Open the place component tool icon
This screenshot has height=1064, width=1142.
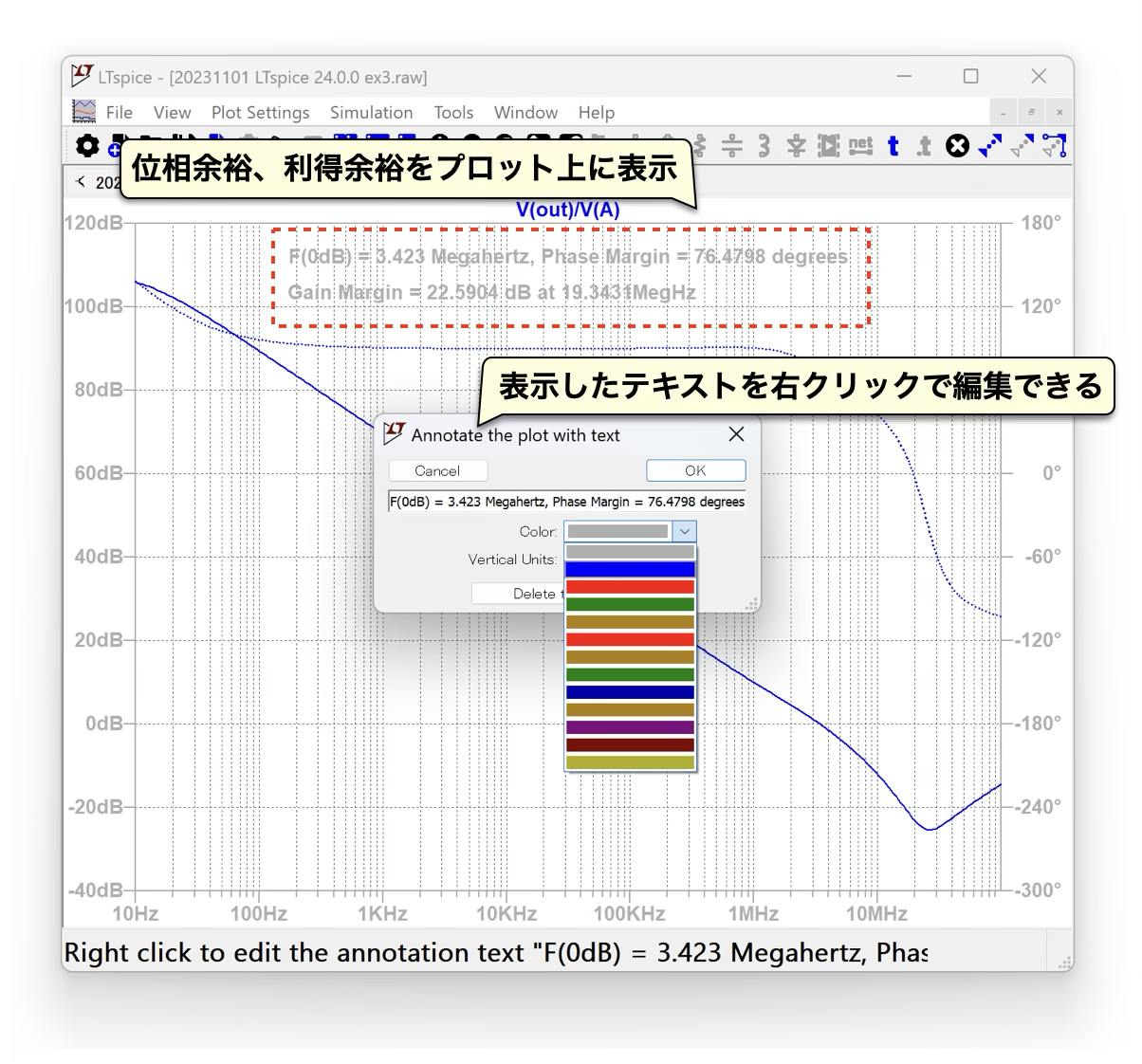point(829,145)
